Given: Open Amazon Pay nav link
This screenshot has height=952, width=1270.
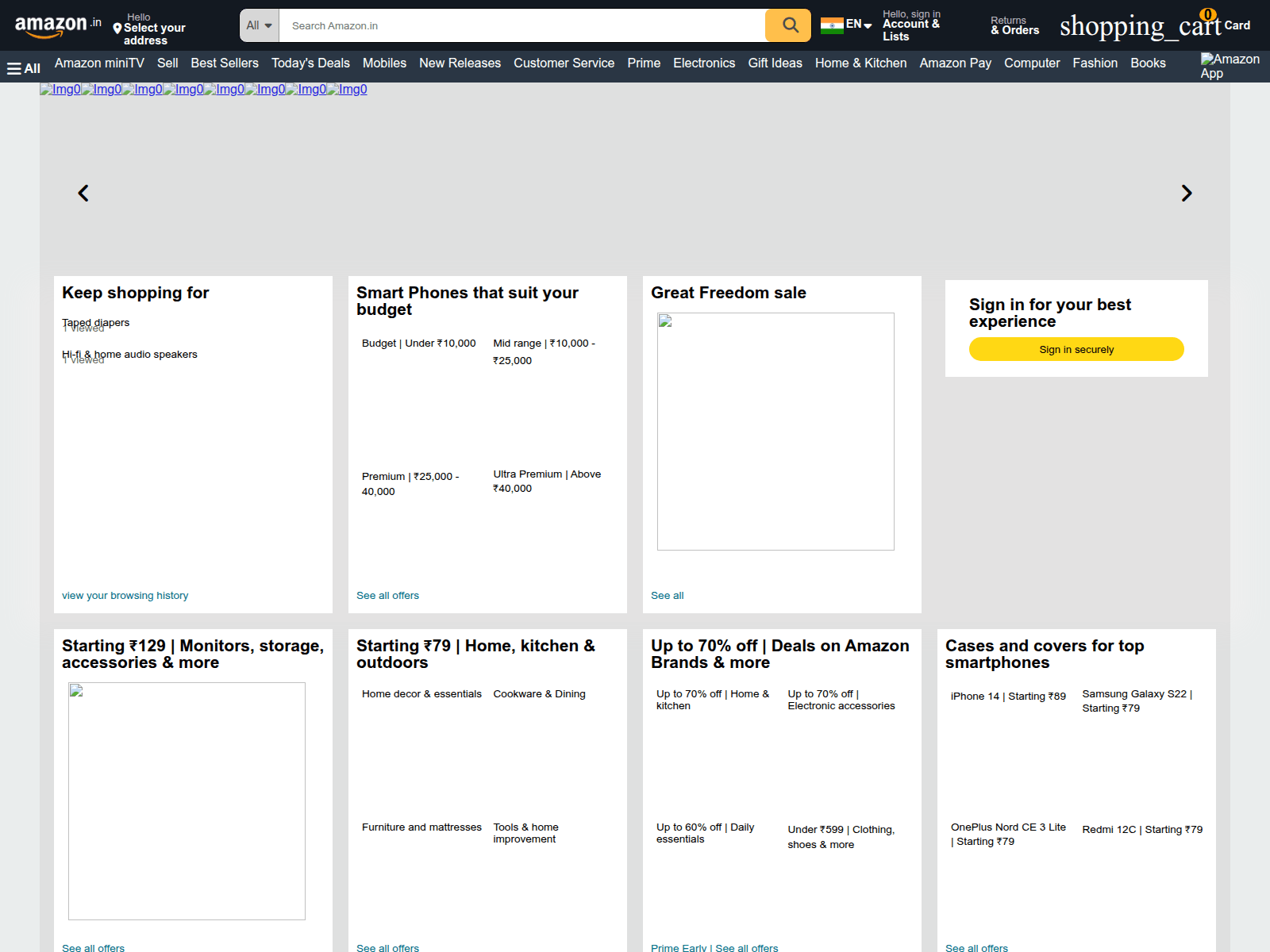Looking at the screenshot, I should tap(955, 63).
